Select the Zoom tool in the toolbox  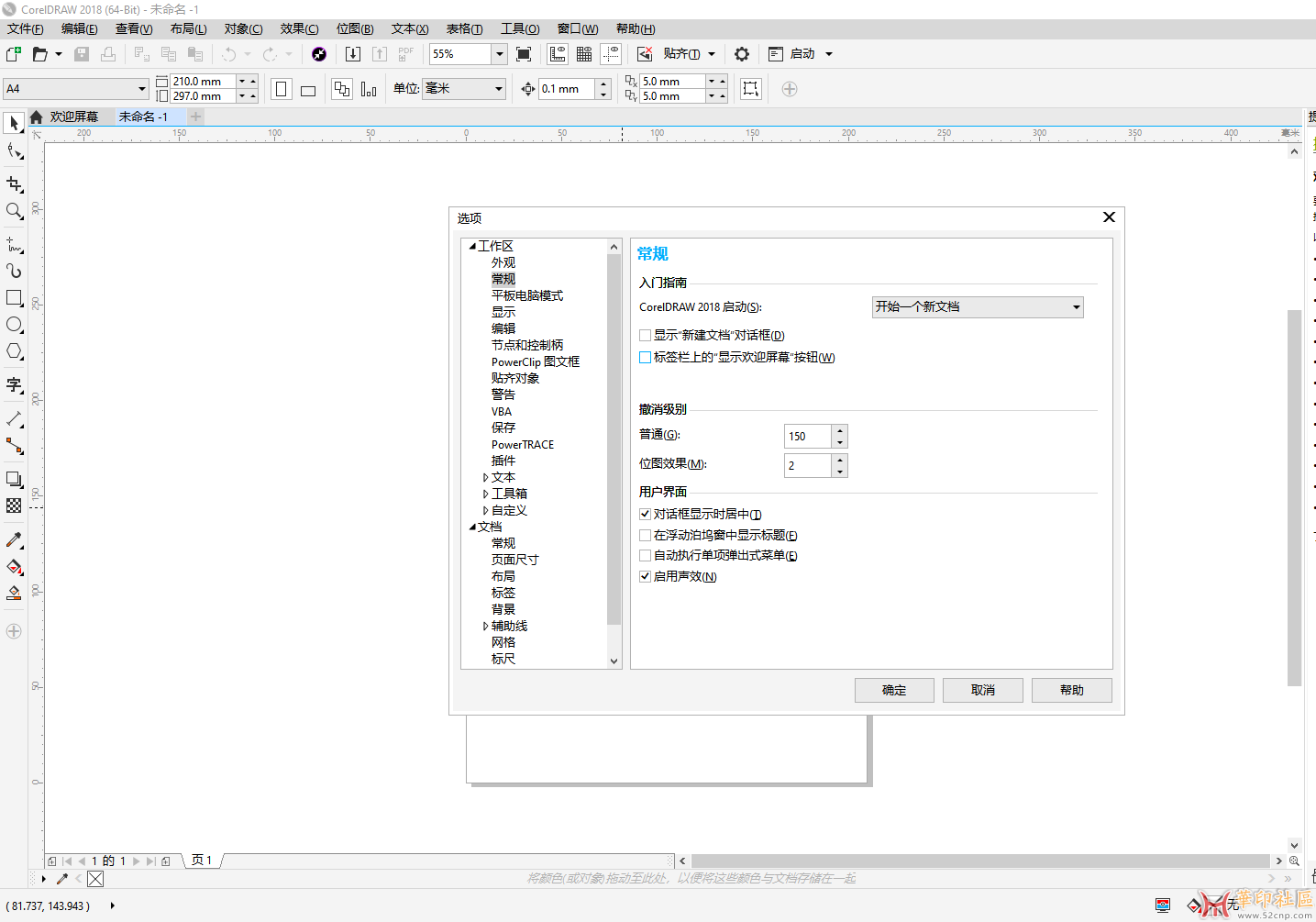14,211
